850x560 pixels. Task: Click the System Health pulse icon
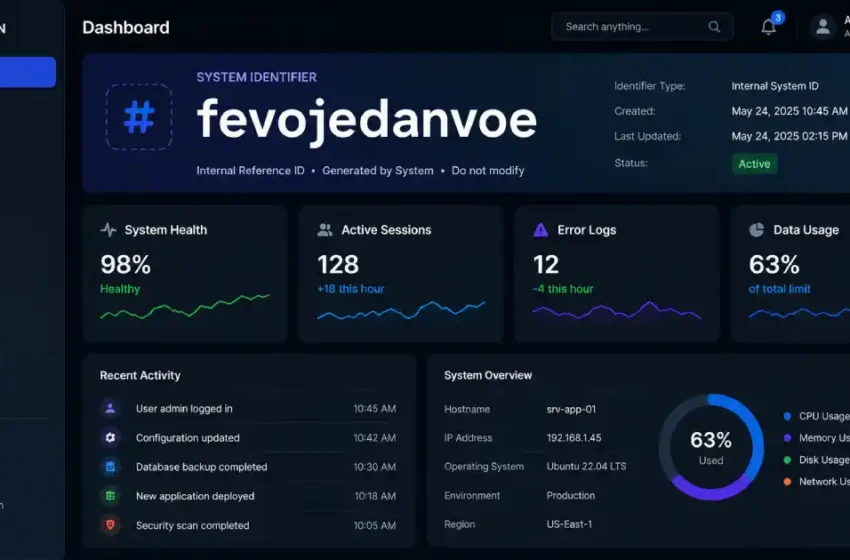pyautogui.click(x=108, y=230)
